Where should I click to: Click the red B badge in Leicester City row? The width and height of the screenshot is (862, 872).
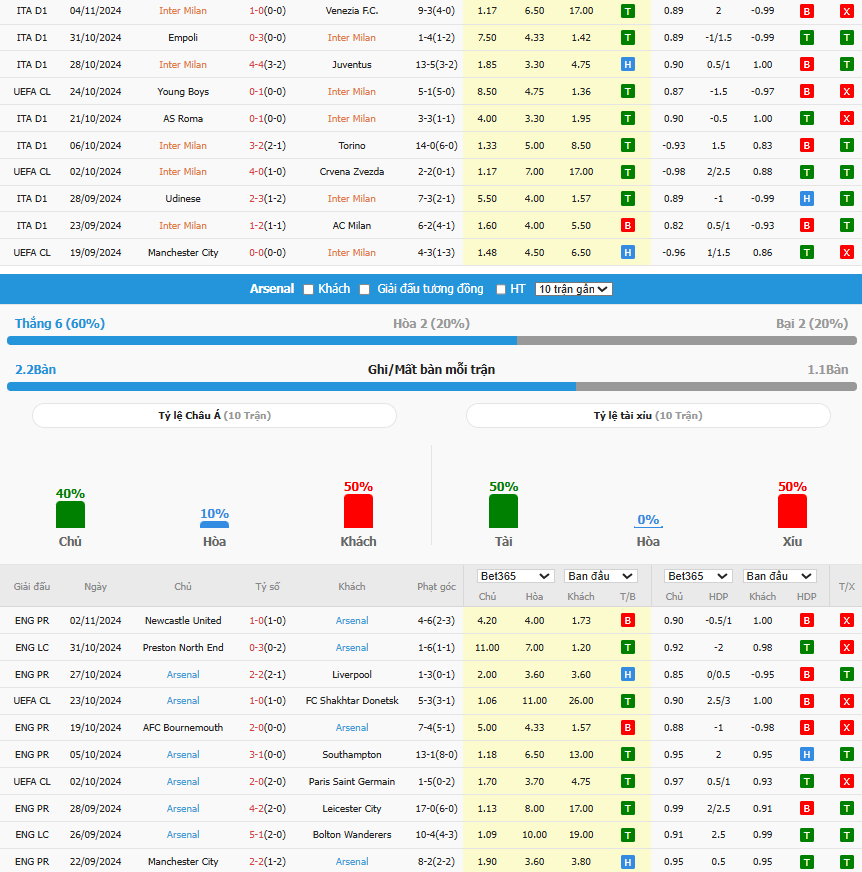(806, 809)
